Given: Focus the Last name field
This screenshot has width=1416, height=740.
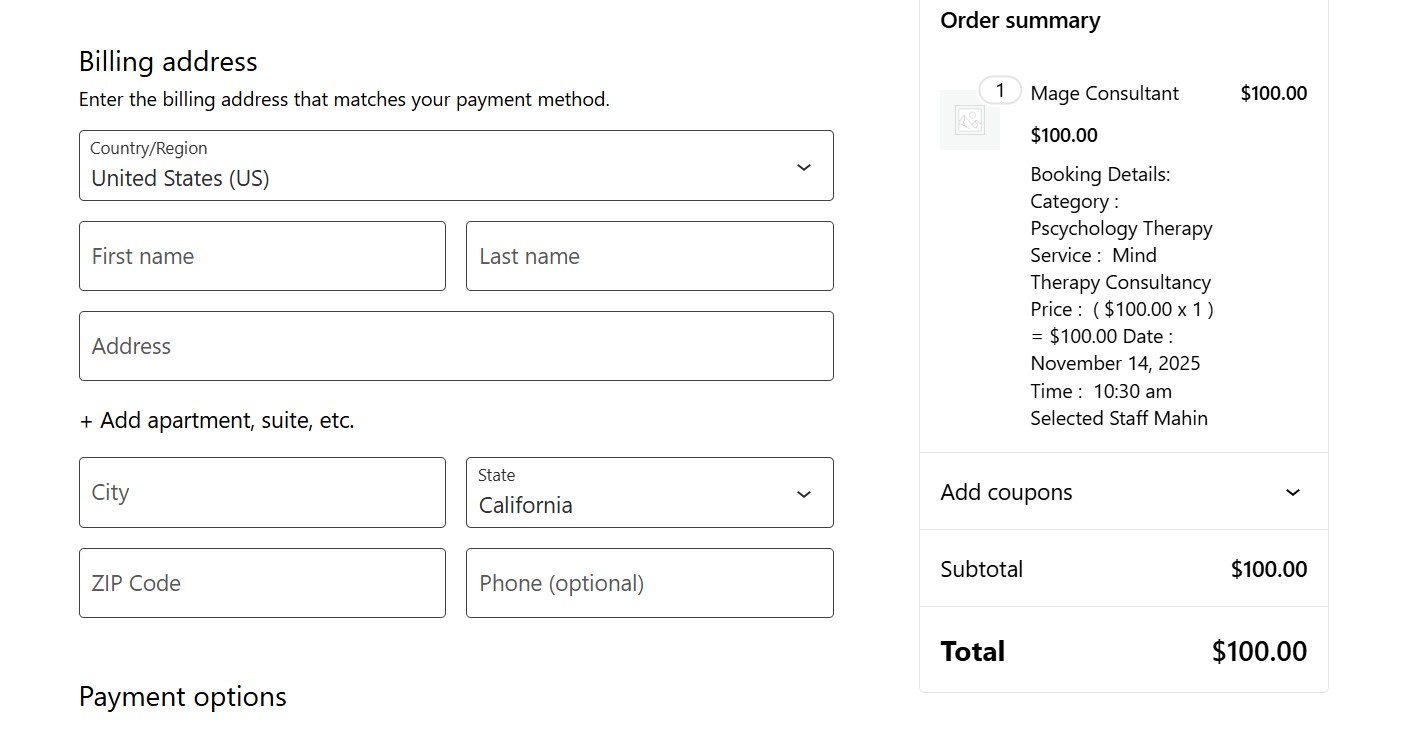Looking at the screenshot, I should pyautogui.click(x=649, y=256).
